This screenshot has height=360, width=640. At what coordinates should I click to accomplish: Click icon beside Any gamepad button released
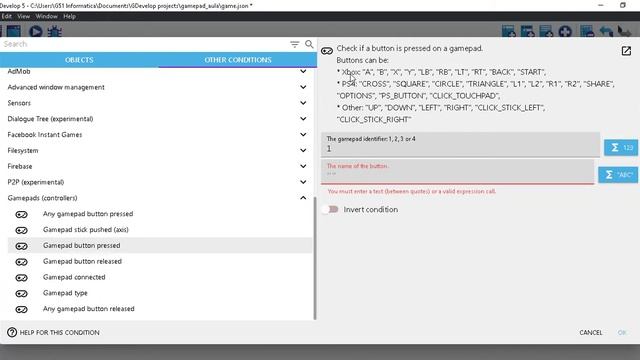click(x=21, y=309)
